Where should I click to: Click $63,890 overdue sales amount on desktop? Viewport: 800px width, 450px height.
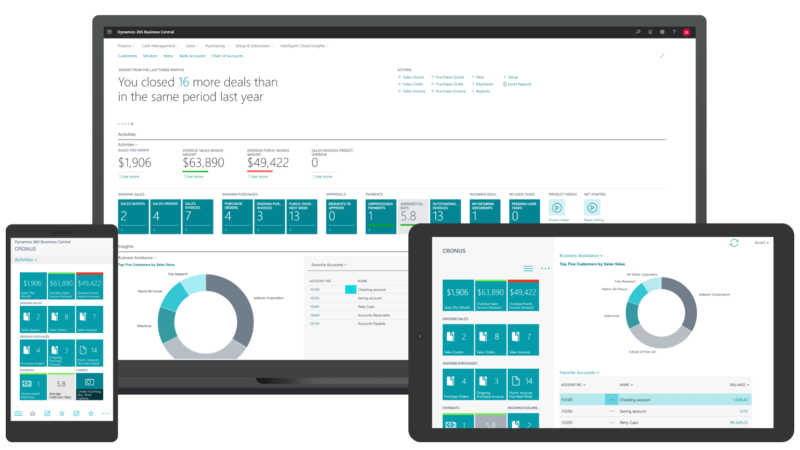tap(204, 163)
